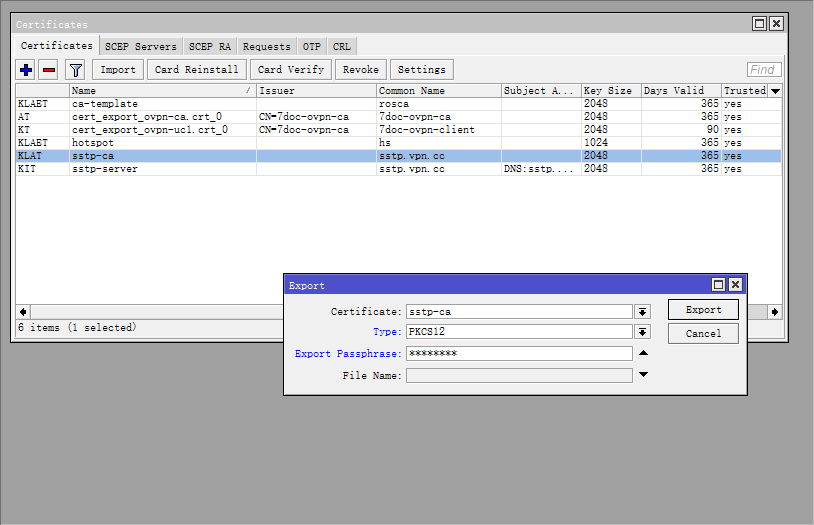Expand the Certificate dropdown in Export dialog
This screenshot has width=814, height=525.
click(x=643, y=312)
